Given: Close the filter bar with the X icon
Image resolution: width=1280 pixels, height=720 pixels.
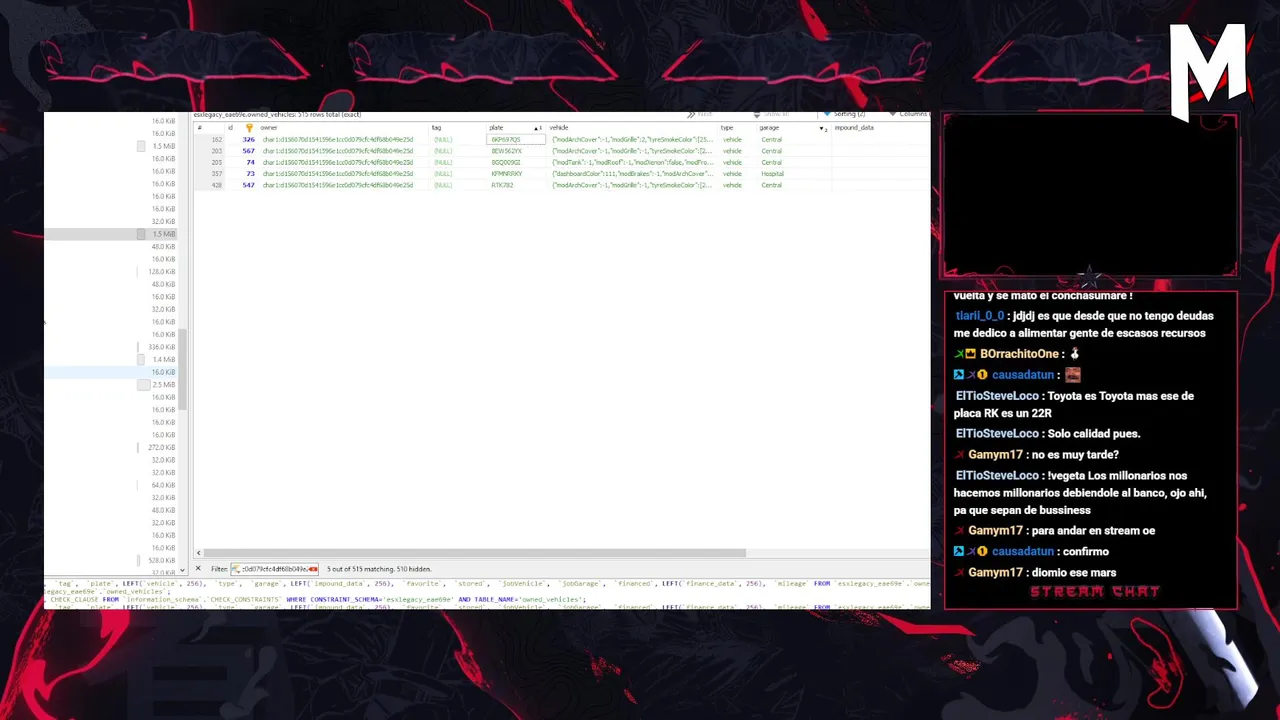Looking at the screenshot, I should [x=198, y=569].
